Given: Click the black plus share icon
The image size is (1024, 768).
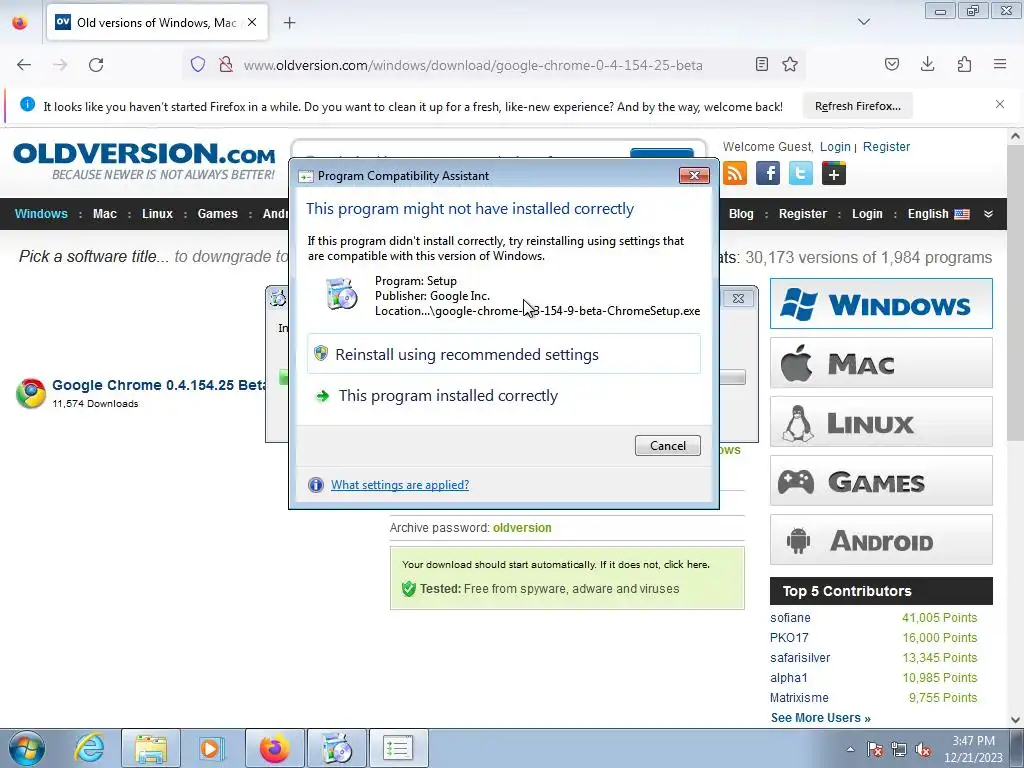Looking at the screenshot, I should click(834, 173).
